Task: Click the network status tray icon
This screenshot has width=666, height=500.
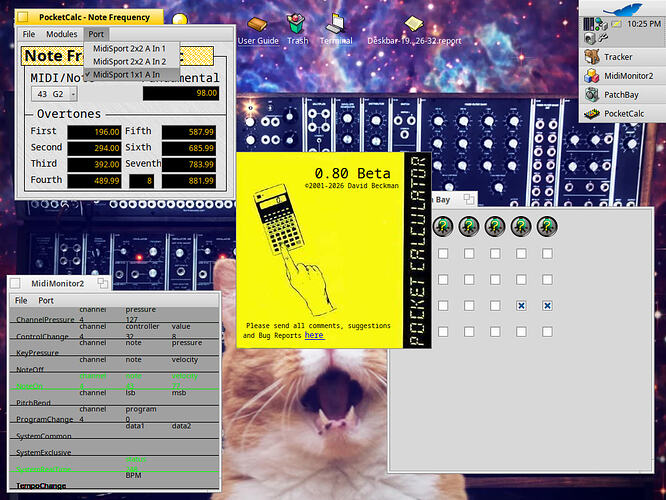Action: 601,24
